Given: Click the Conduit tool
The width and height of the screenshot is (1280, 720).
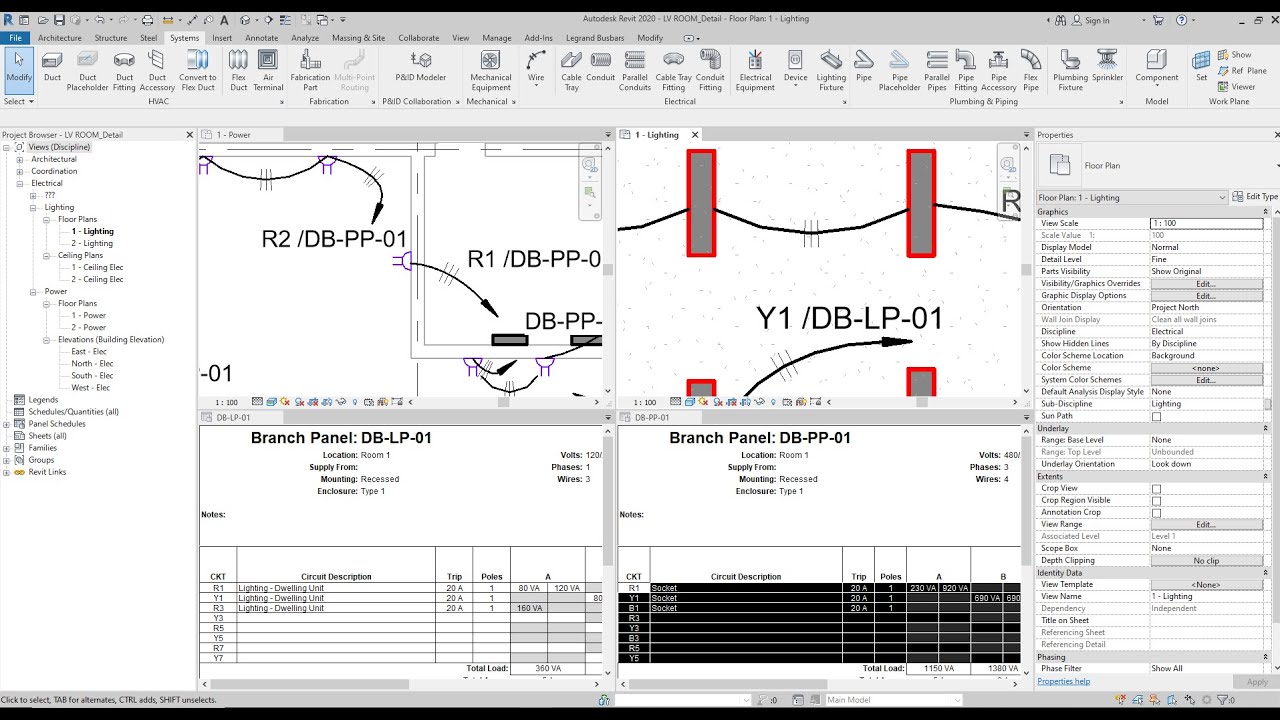Looking at the screenshot, I should coord(601,66).
